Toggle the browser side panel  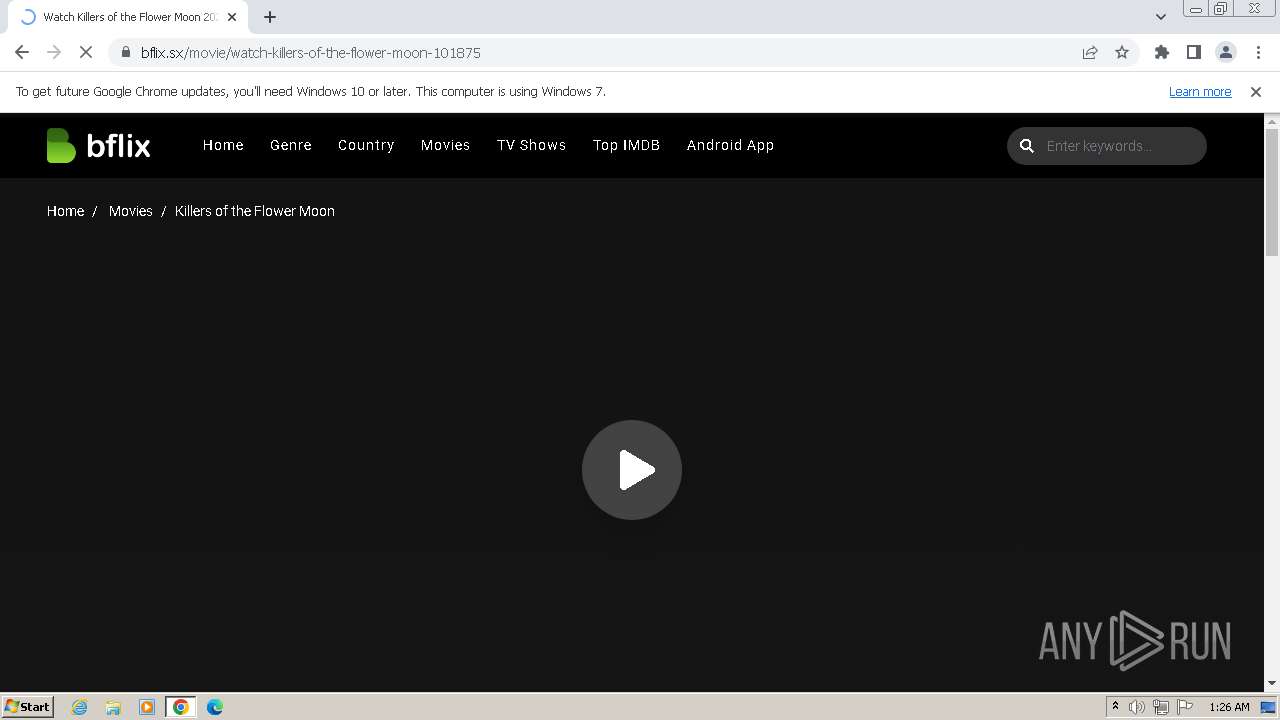tap(1194, 52)
